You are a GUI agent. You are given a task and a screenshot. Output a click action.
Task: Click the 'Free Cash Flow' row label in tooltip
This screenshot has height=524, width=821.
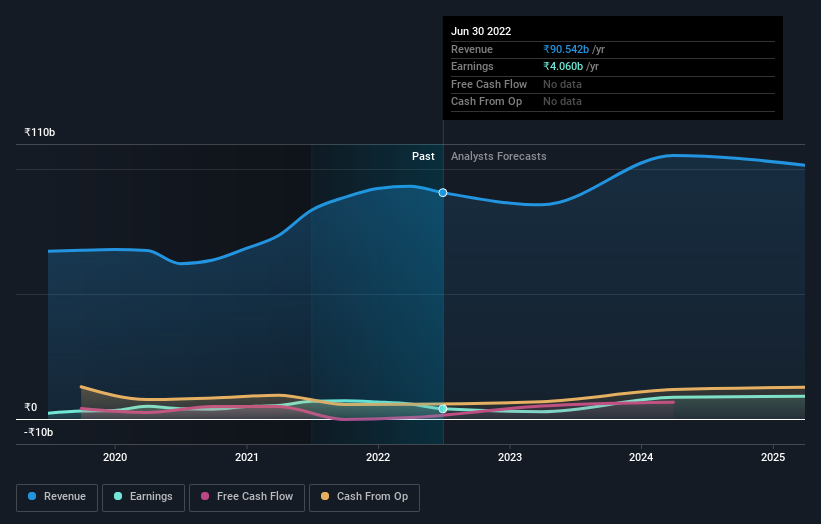point(489,84)
